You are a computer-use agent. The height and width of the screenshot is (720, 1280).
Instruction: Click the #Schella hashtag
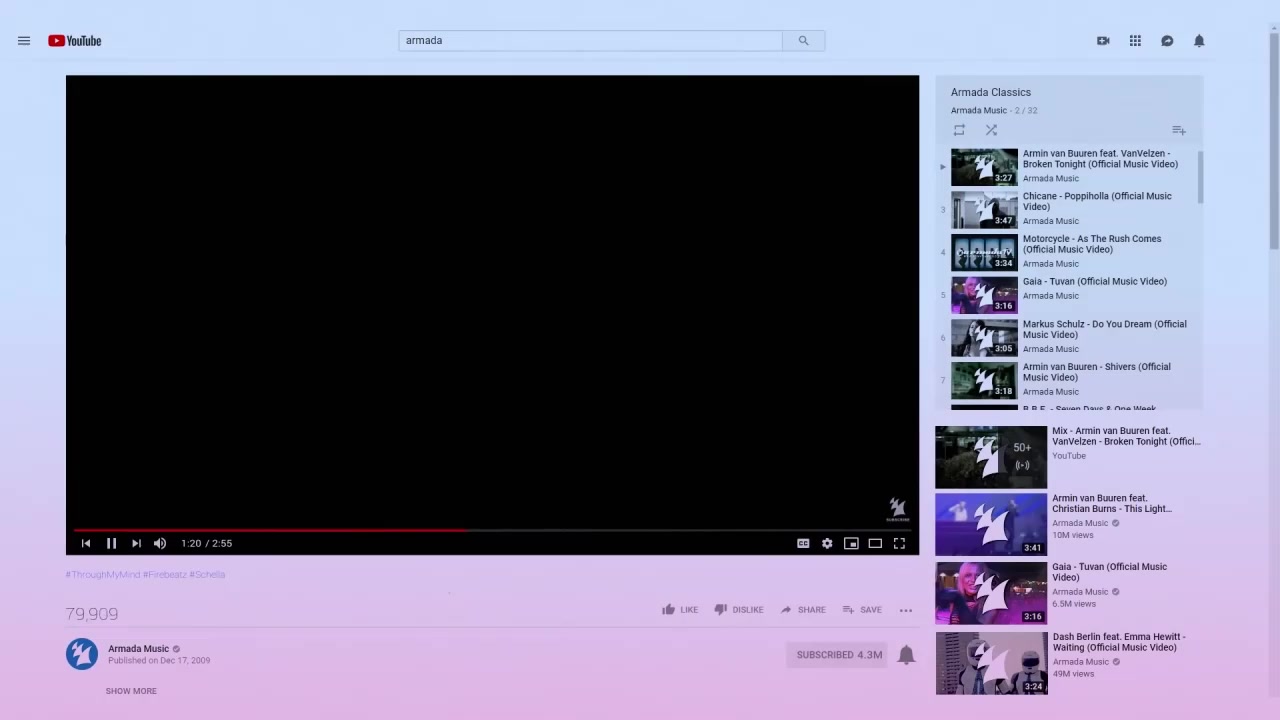click(207, 575)
